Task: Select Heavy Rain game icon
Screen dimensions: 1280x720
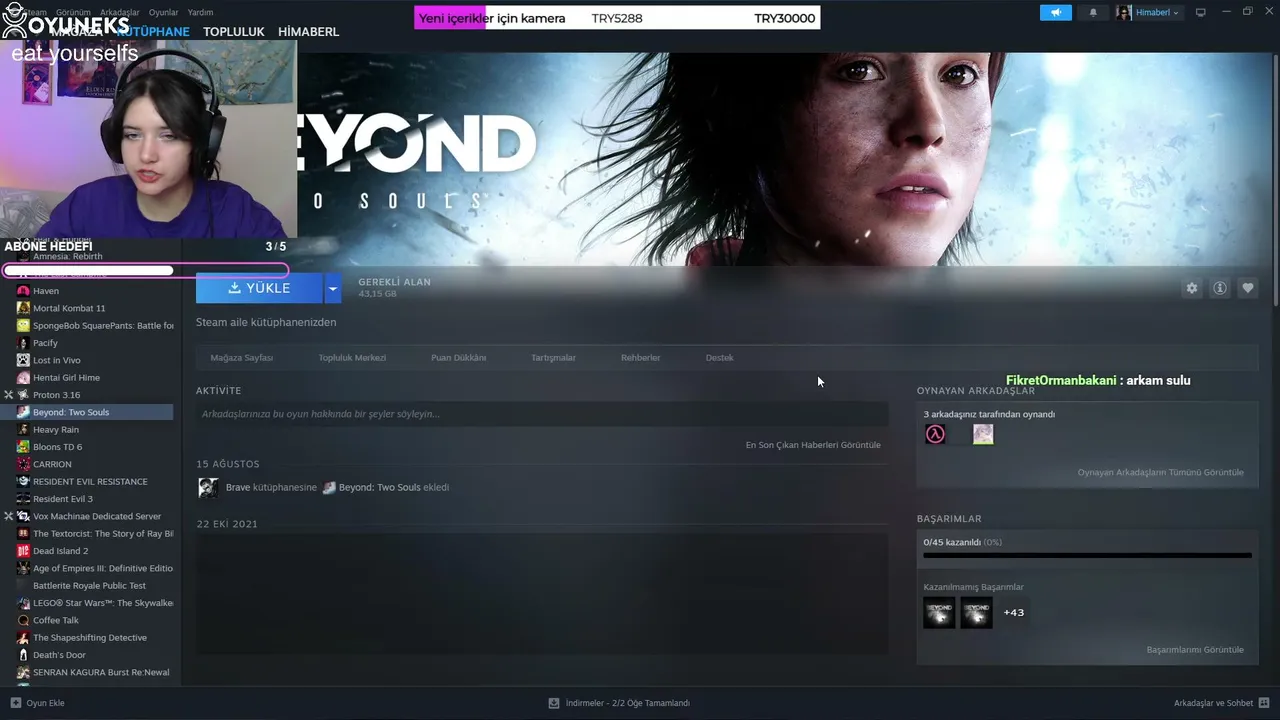Action: [23, 430]
